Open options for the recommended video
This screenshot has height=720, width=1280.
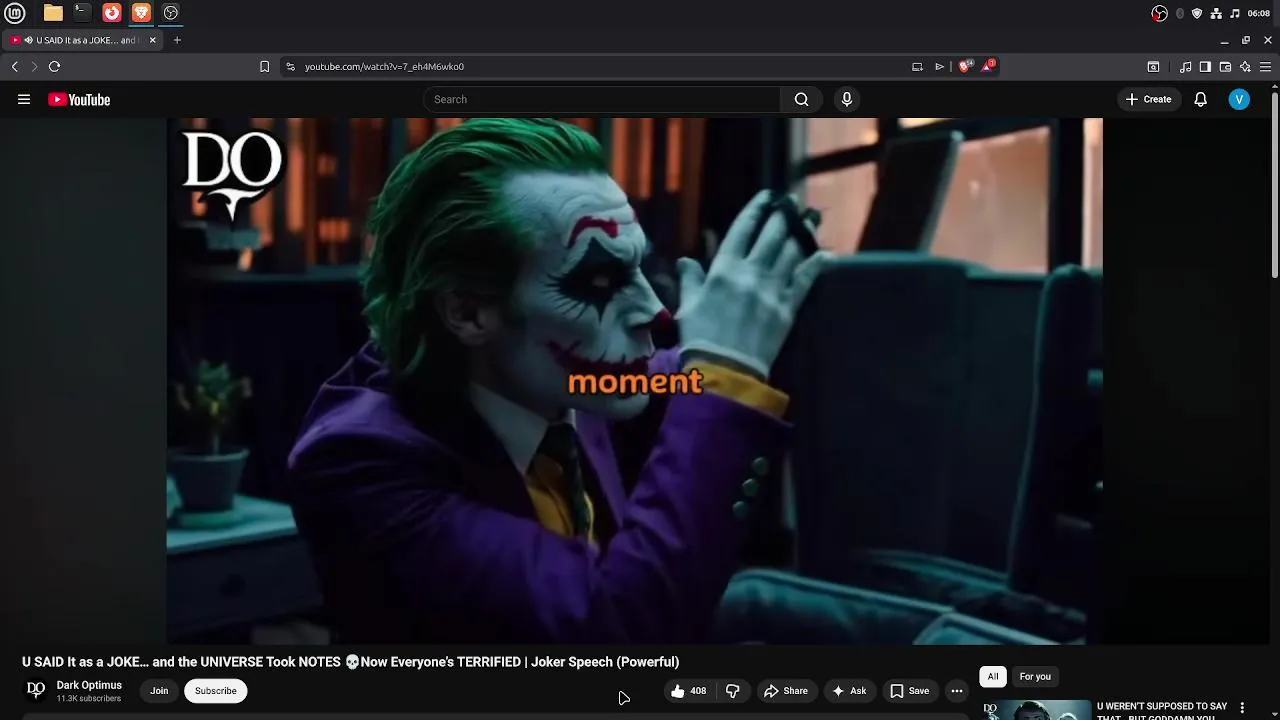coord(1242,708)
